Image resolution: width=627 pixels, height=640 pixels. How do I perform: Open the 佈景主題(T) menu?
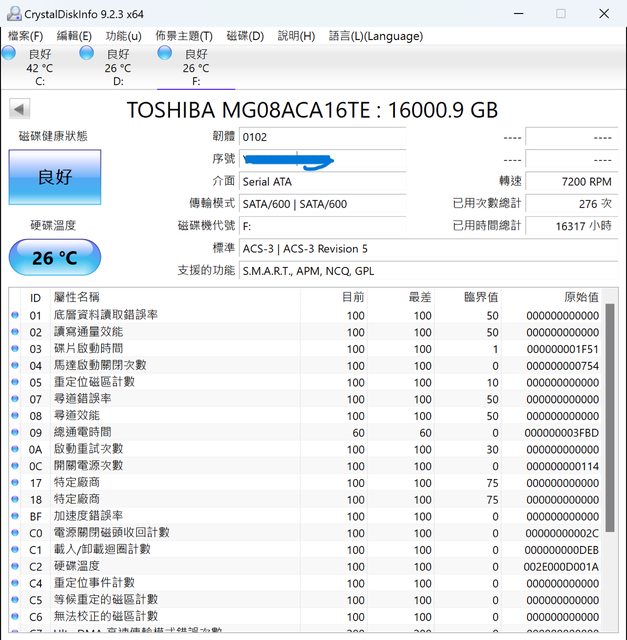click(x=184, y=36)
